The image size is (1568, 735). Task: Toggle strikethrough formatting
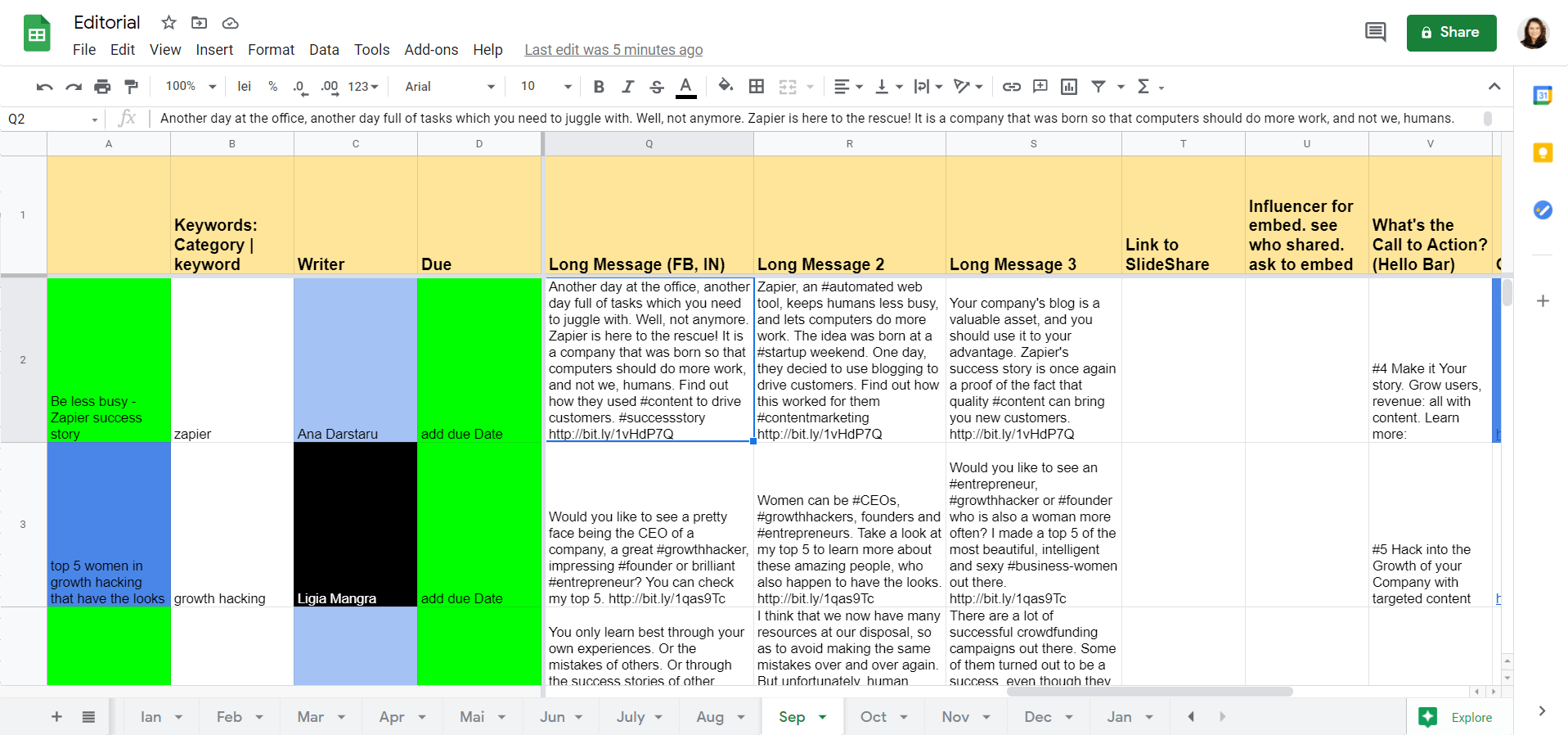coord(657,87)
